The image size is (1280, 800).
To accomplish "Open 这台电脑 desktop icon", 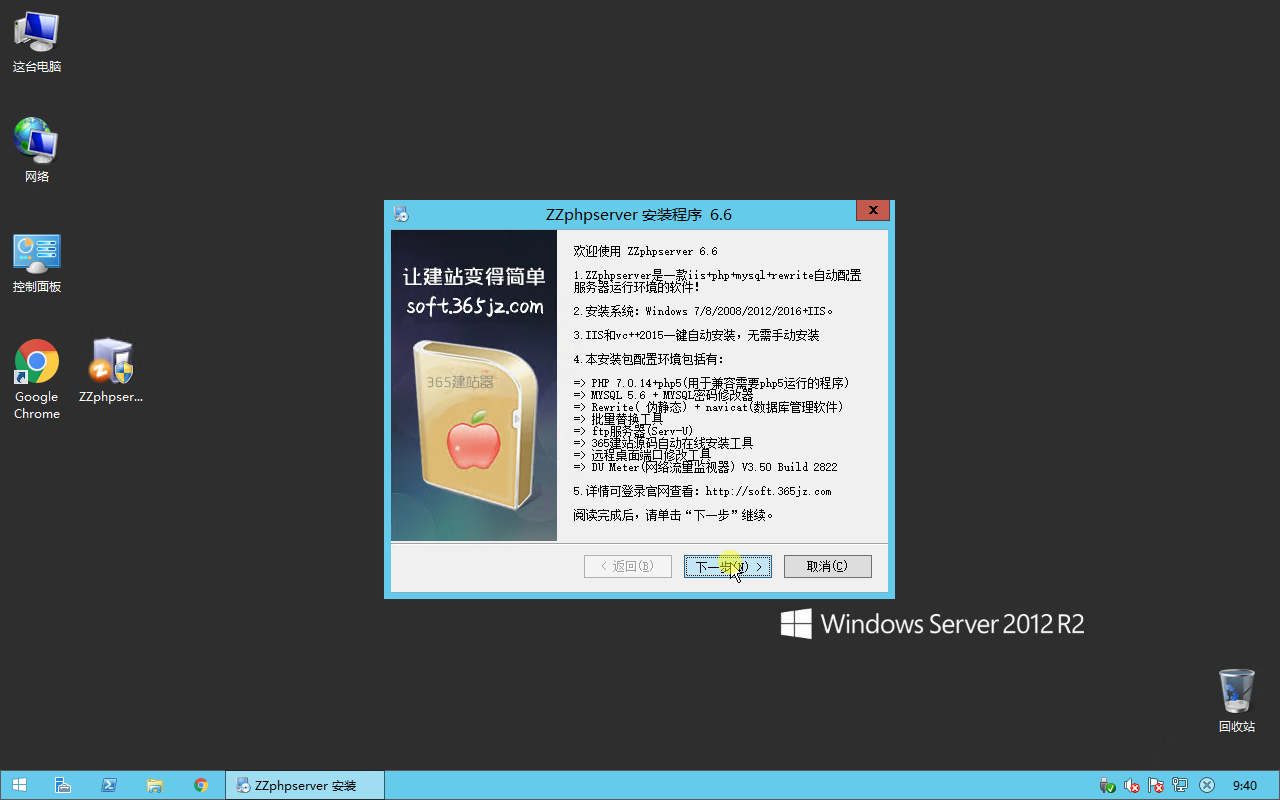I will [37, 42].
